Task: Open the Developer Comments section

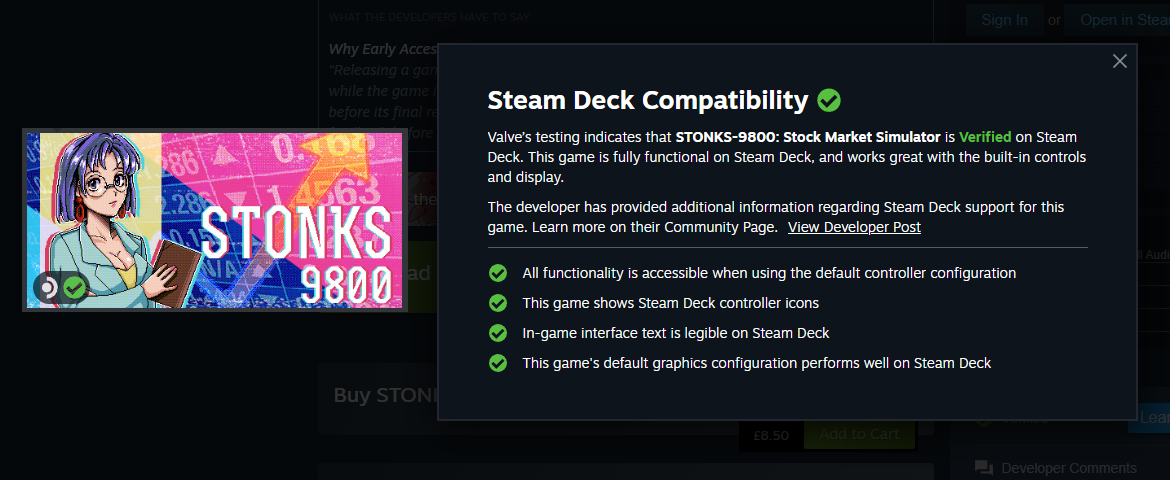Action: point(1069,468)
